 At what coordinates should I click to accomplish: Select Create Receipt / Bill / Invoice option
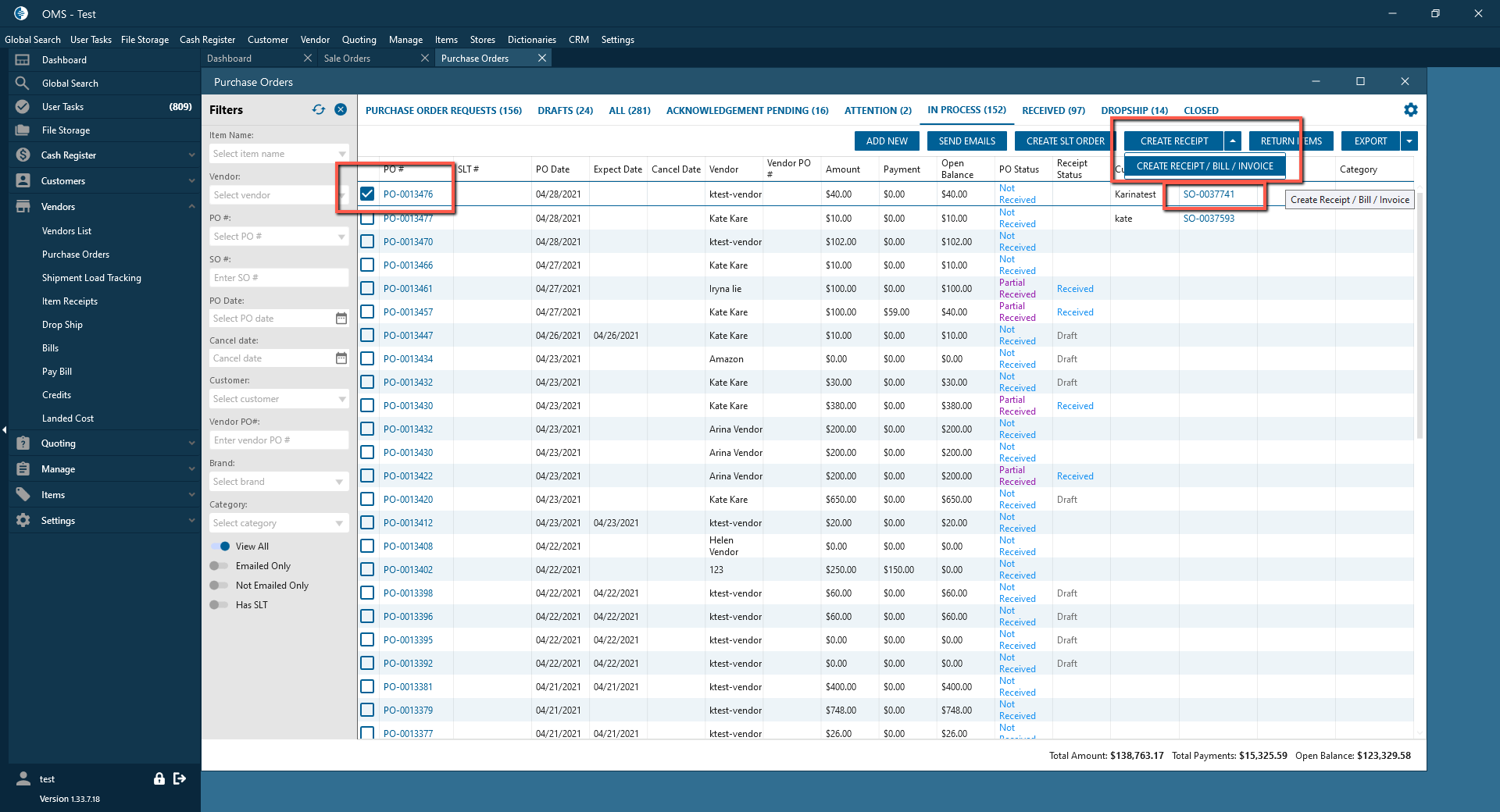1205,166
